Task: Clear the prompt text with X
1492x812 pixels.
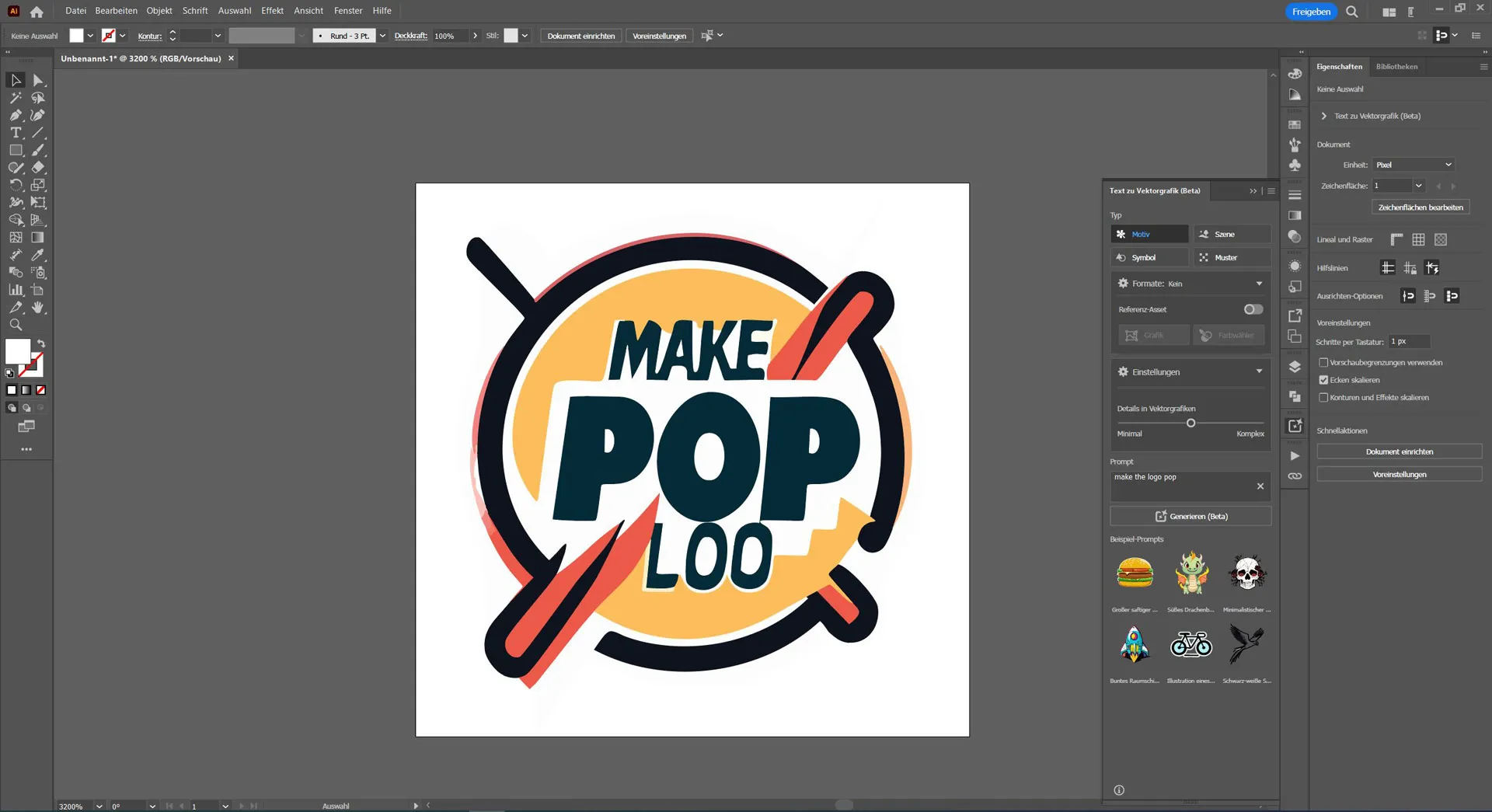Action: coord(1260,486)
